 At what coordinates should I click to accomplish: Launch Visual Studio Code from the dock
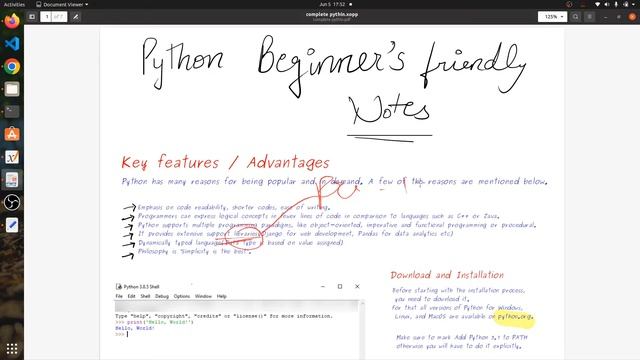[x=12, y=44]
